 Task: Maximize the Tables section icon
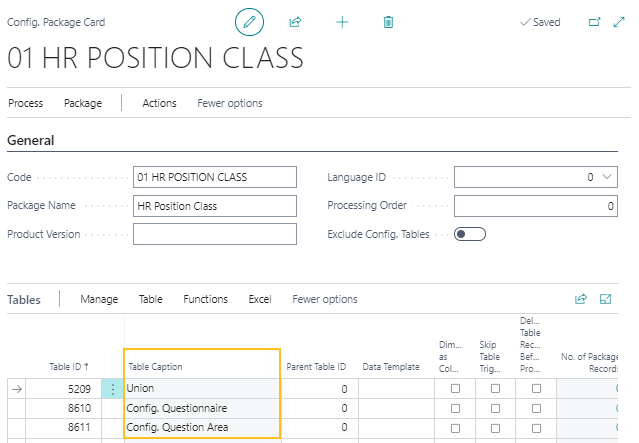(x=605, y=299)
